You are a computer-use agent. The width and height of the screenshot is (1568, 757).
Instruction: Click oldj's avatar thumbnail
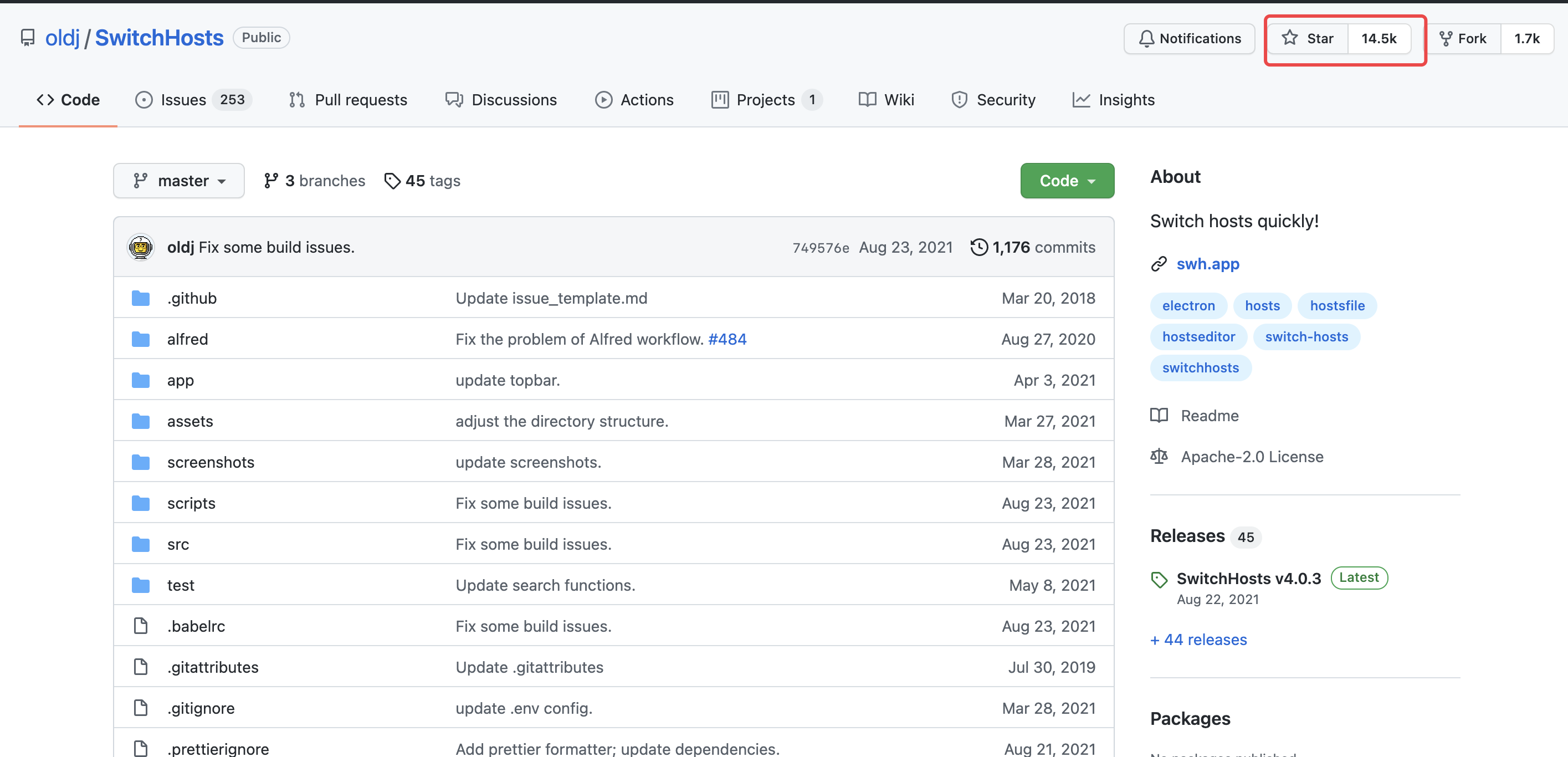pyautogui.click(x=141, y=247)
